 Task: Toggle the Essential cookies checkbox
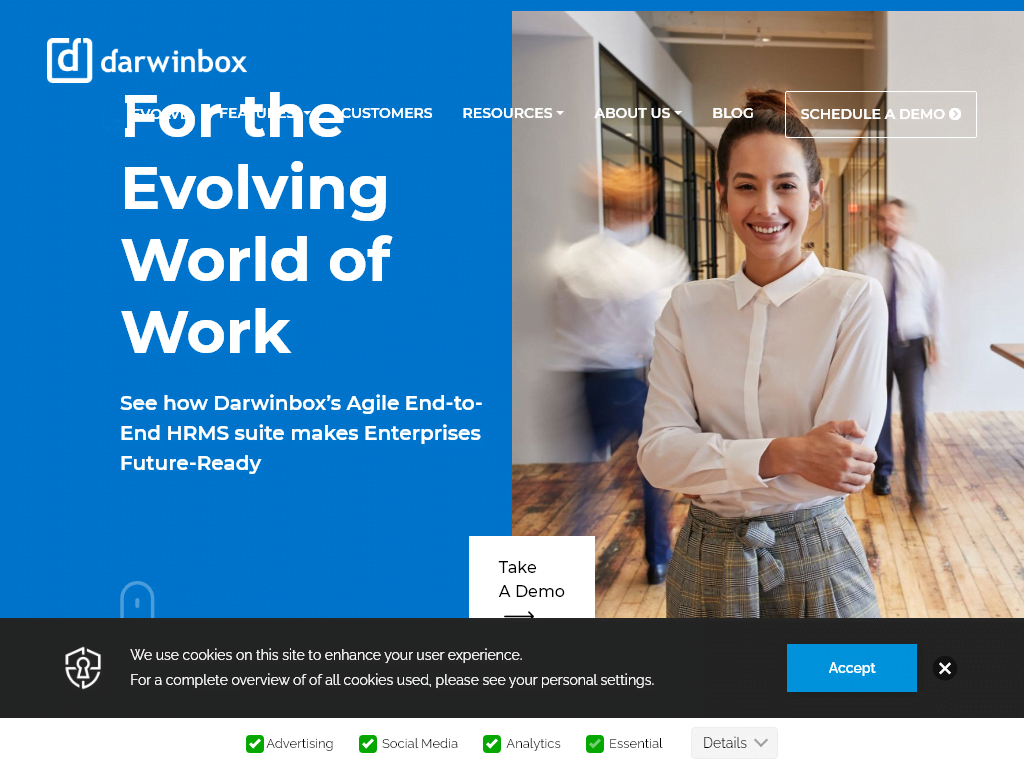(x=595, y=744)
